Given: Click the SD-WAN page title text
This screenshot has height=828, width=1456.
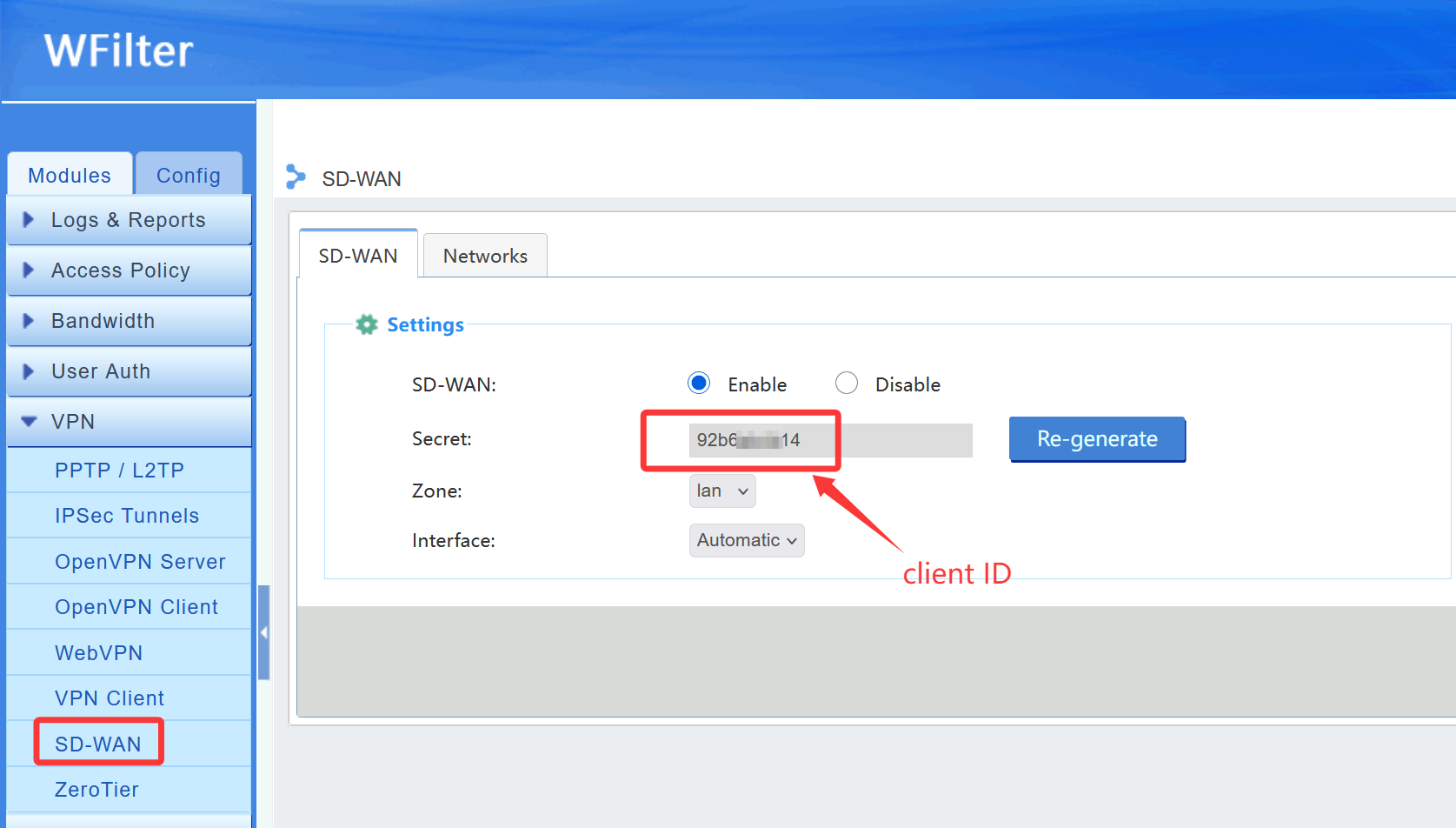Looking at the screenshot, I should tap(362, 178).
